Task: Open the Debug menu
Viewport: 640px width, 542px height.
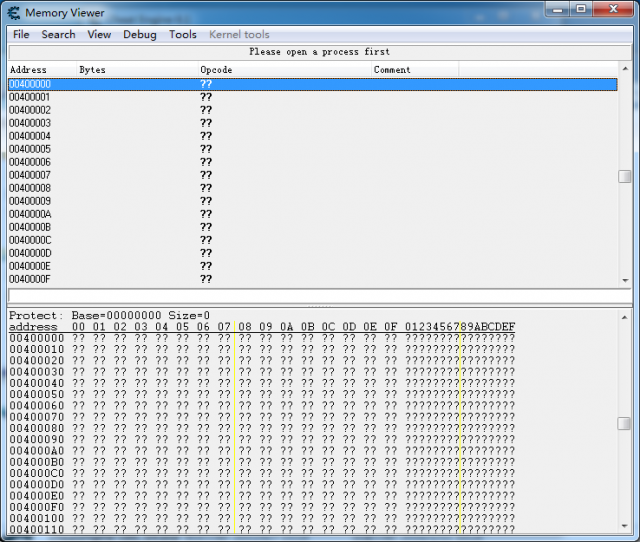Action: coord(140,34)
